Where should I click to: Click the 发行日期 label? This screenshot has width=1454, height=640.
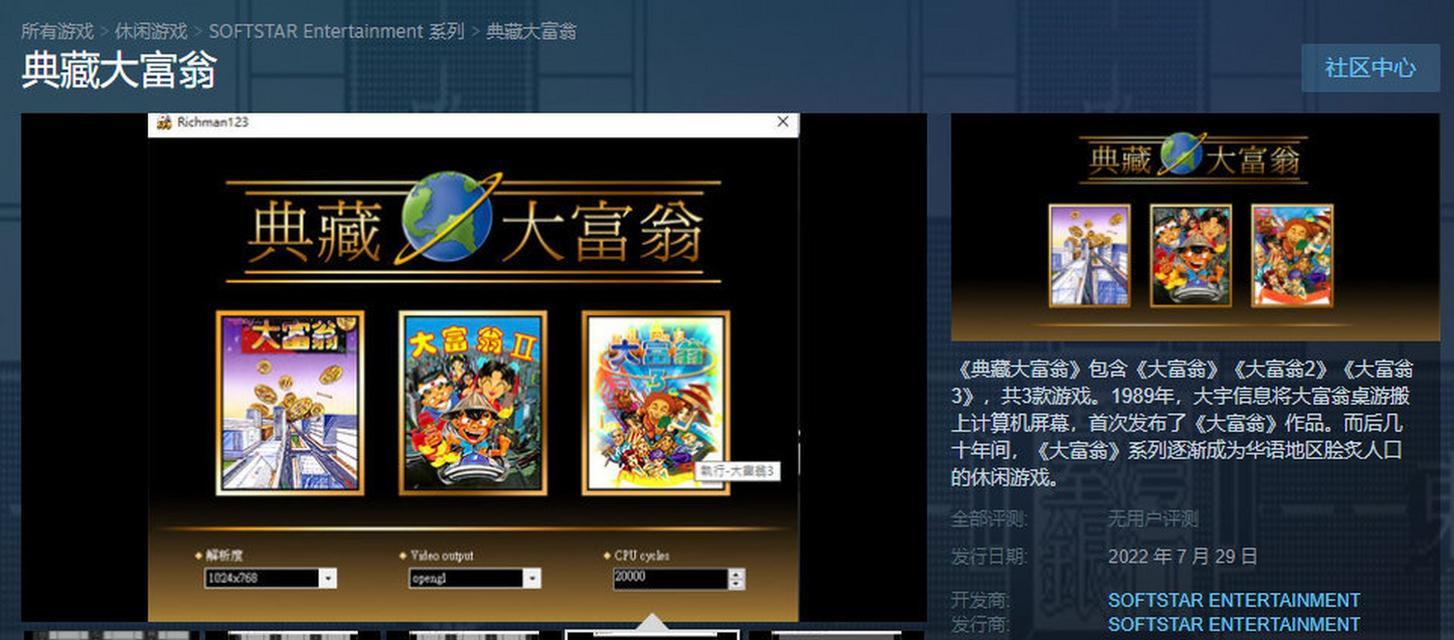pos(988,556)
